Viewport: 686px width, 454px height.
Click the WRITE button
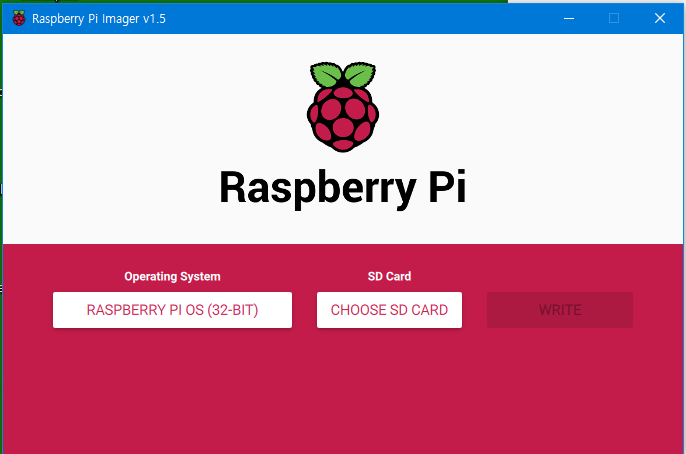click(x=560, y=310)
